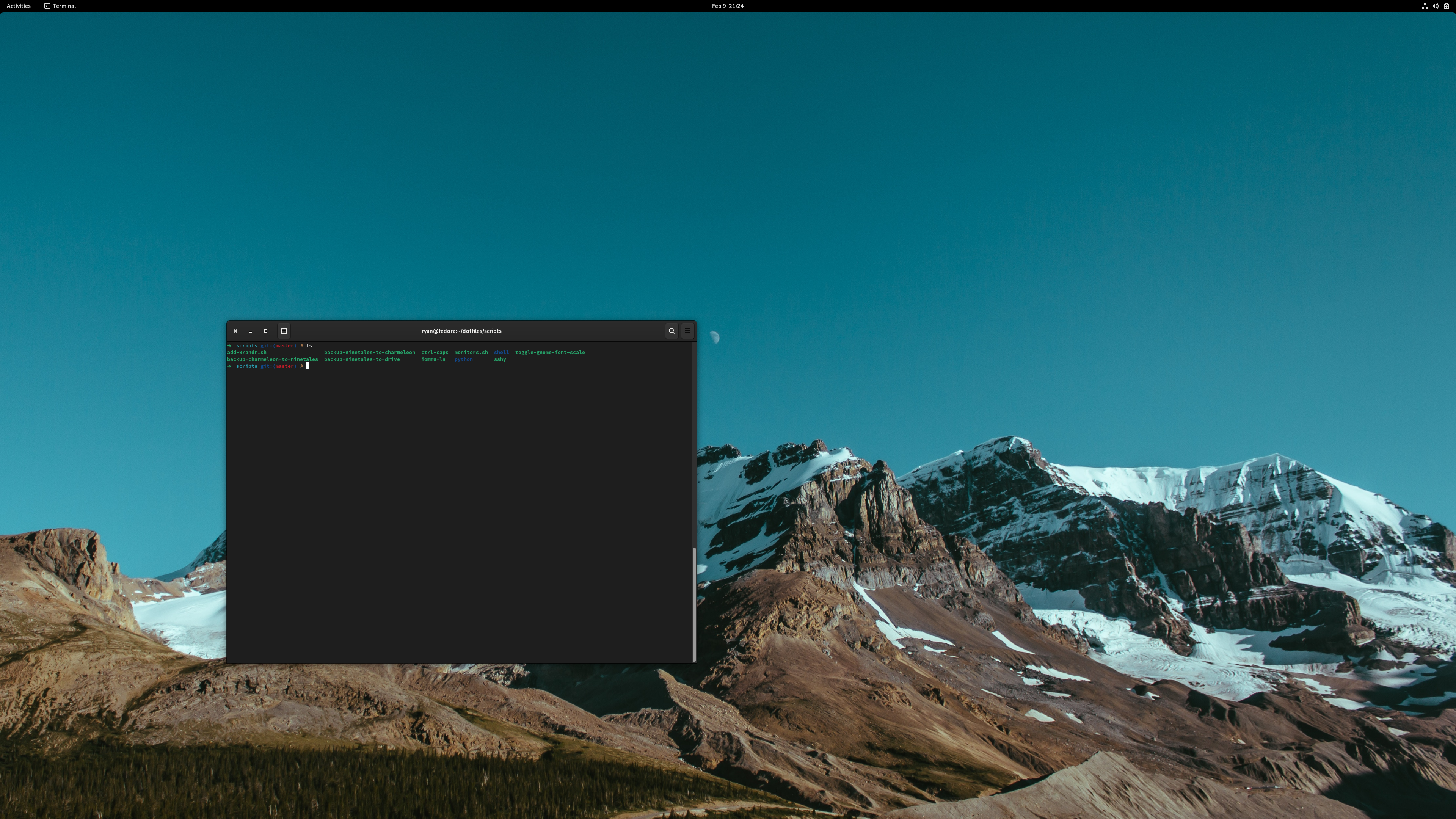
Task: Open the terminal hamburger menu
Action: (688, 331)
